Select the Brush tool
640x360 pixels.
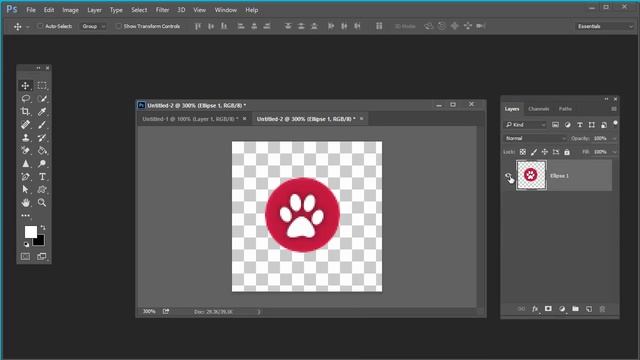coord(42,124)
